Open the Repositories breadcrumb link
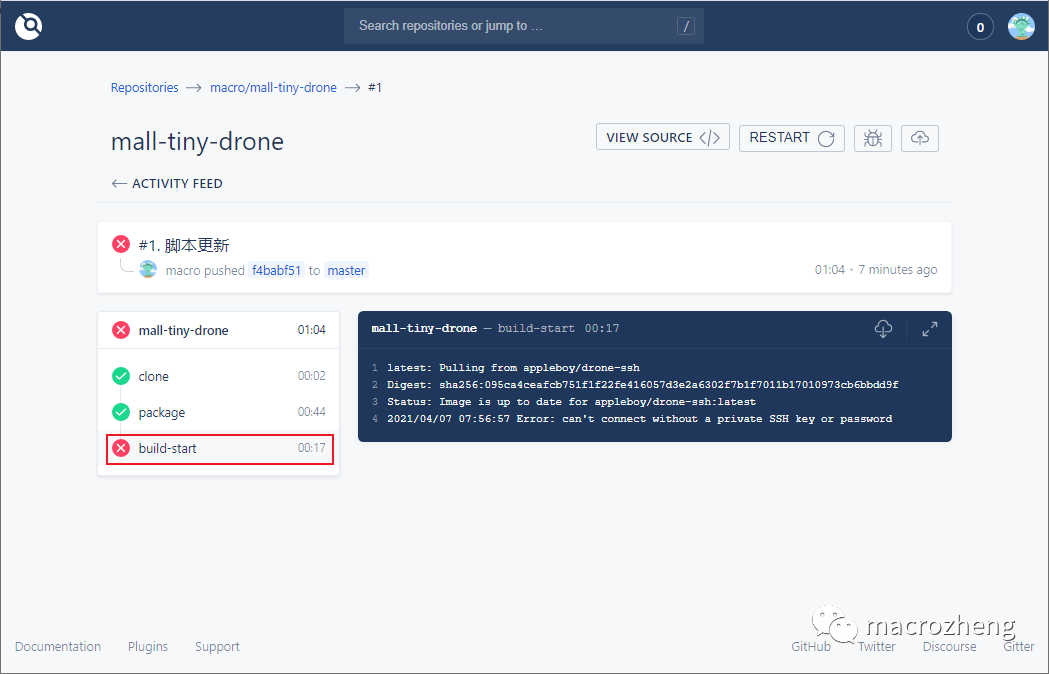This screenshot has width=1049, height=674. pyautogui.click(x=144, y=87)
